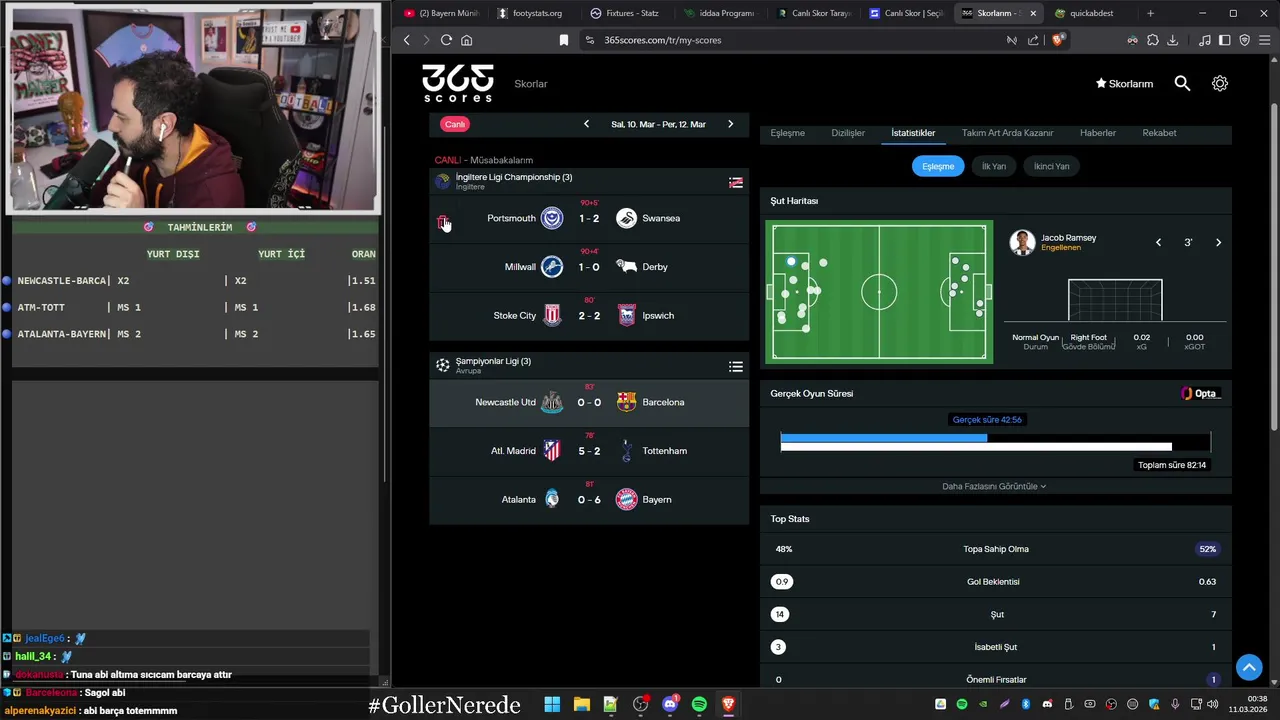Click the blue scroll-to-top arrow button

tap(1249, 667)
